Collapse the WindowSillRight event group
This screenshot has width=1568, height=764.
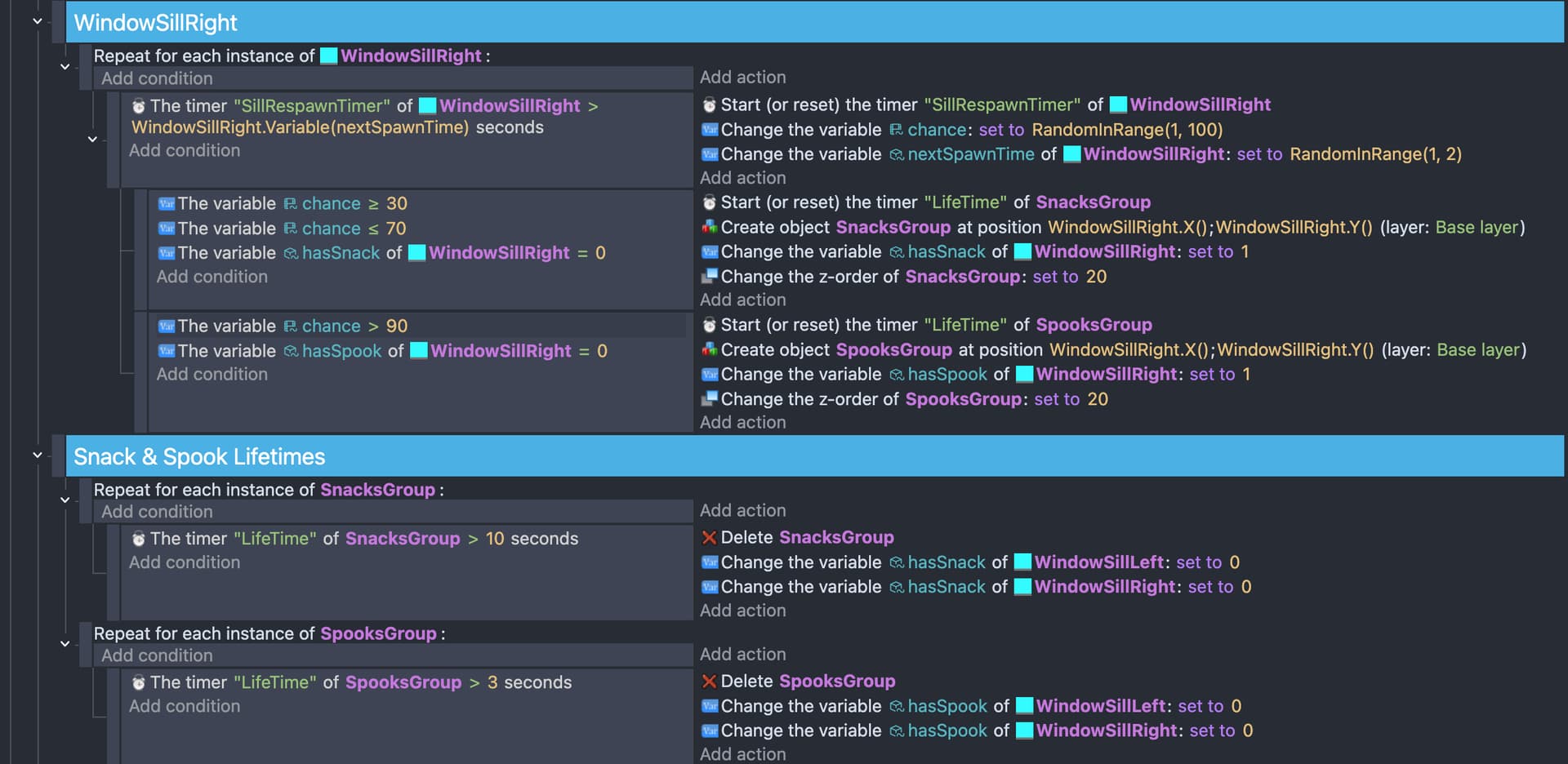point(37,21)
